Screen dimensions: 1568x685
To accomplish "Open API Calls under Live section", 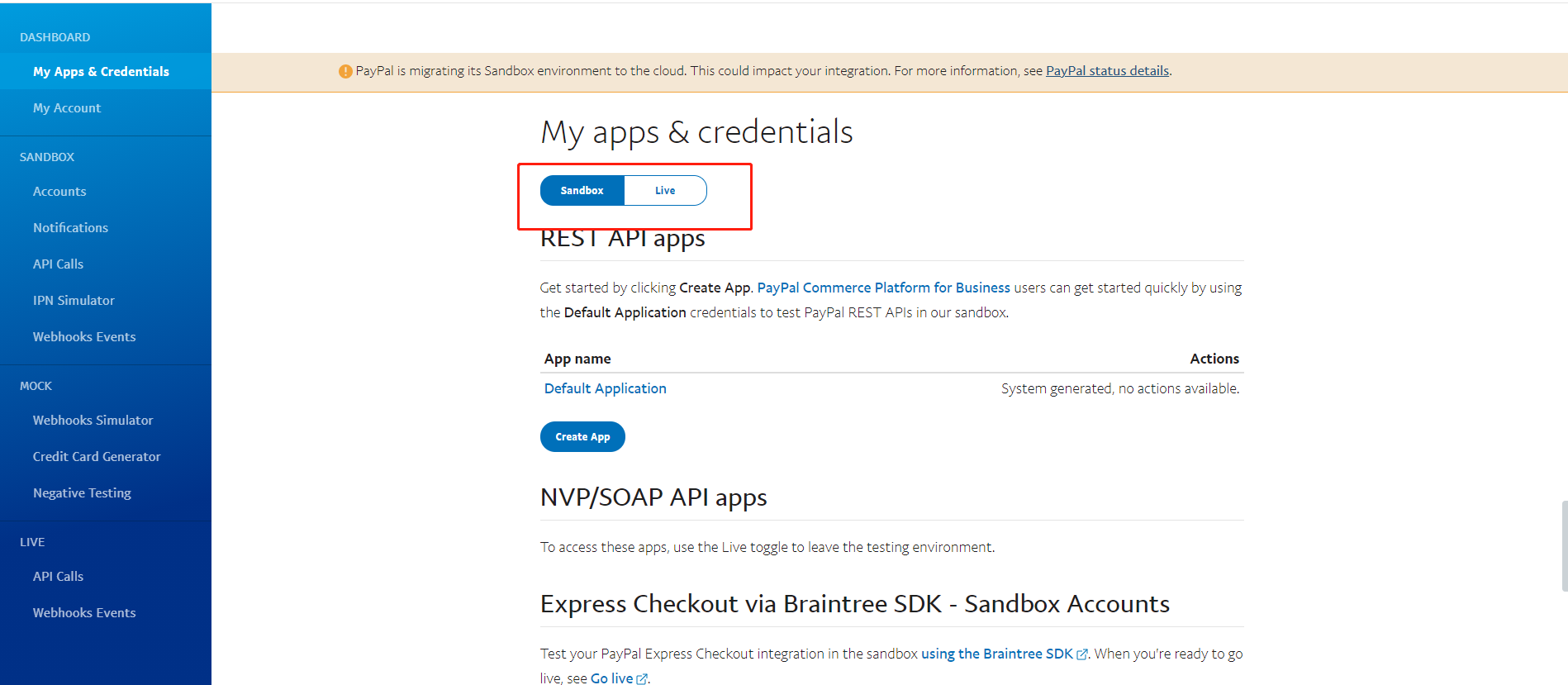I will [106, 576].
